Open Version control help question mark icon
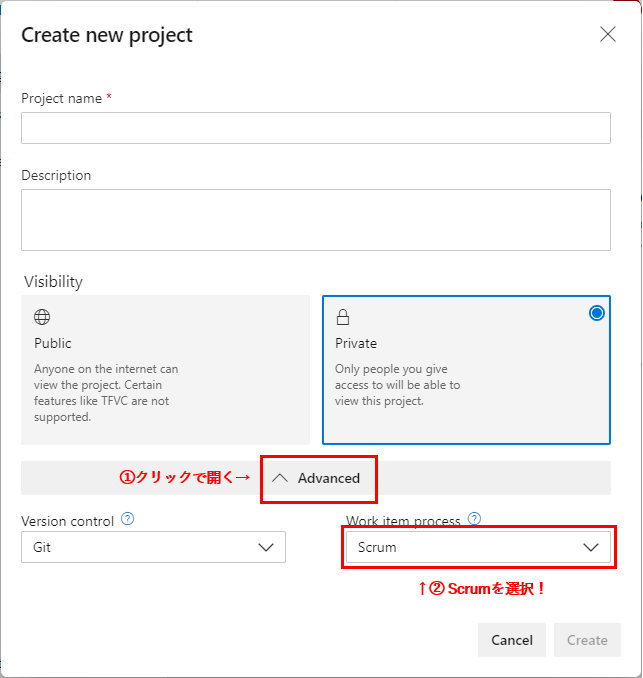This screenshot has width=643, height=678. coord(128,518)
